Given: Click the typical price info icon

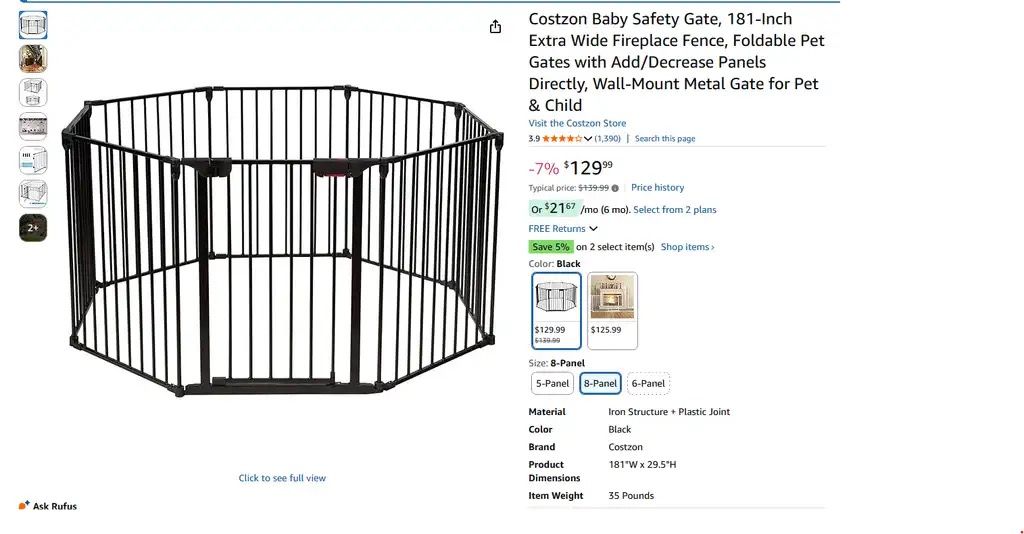Looking at the screenshot, I should [x=615, y=188].
